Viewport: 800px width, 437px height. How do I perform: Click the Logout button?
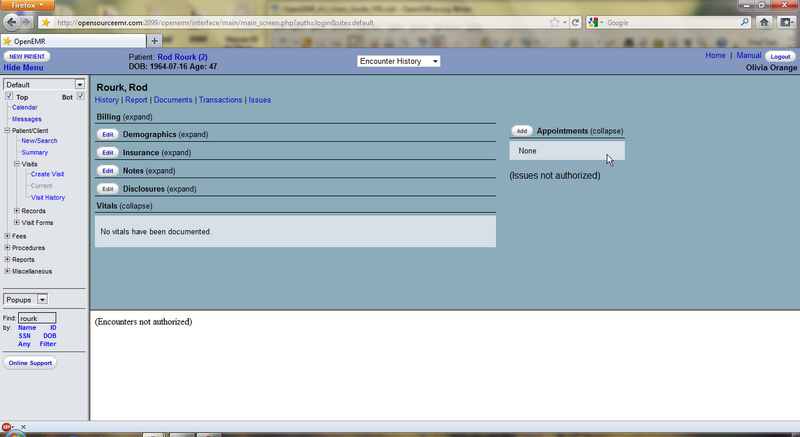780,57
